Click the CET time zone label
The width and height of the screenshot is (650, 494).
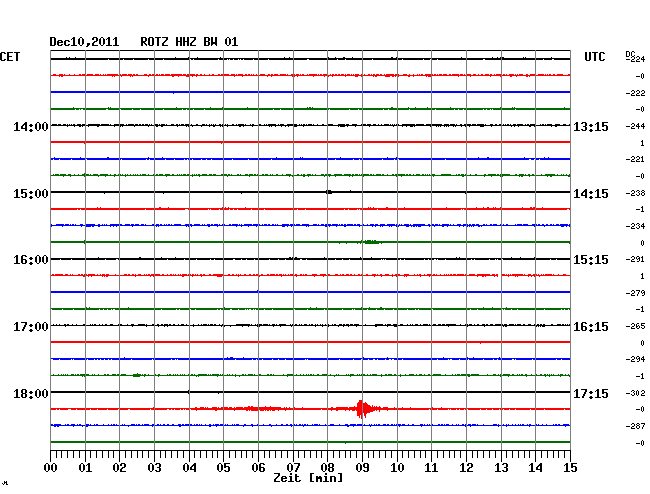[10, 57]
